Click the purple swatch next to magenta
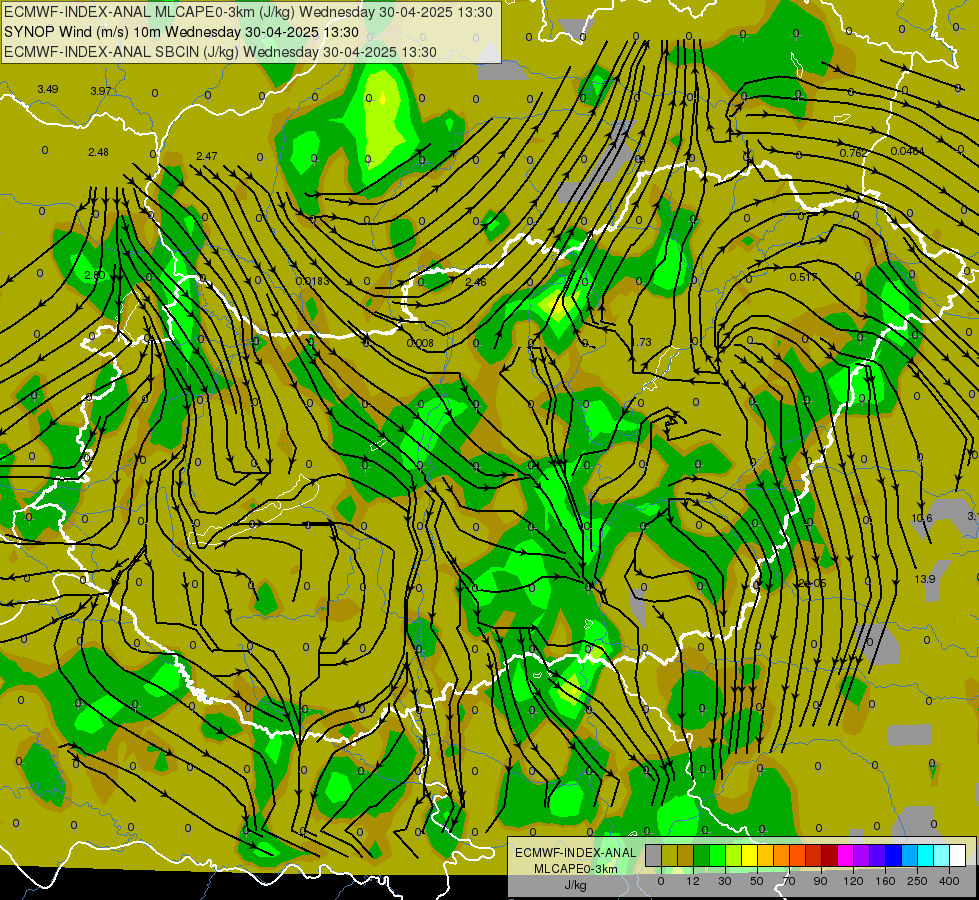Image resolution: width=979 pixels, height=900 pixels. pos(861,855)
